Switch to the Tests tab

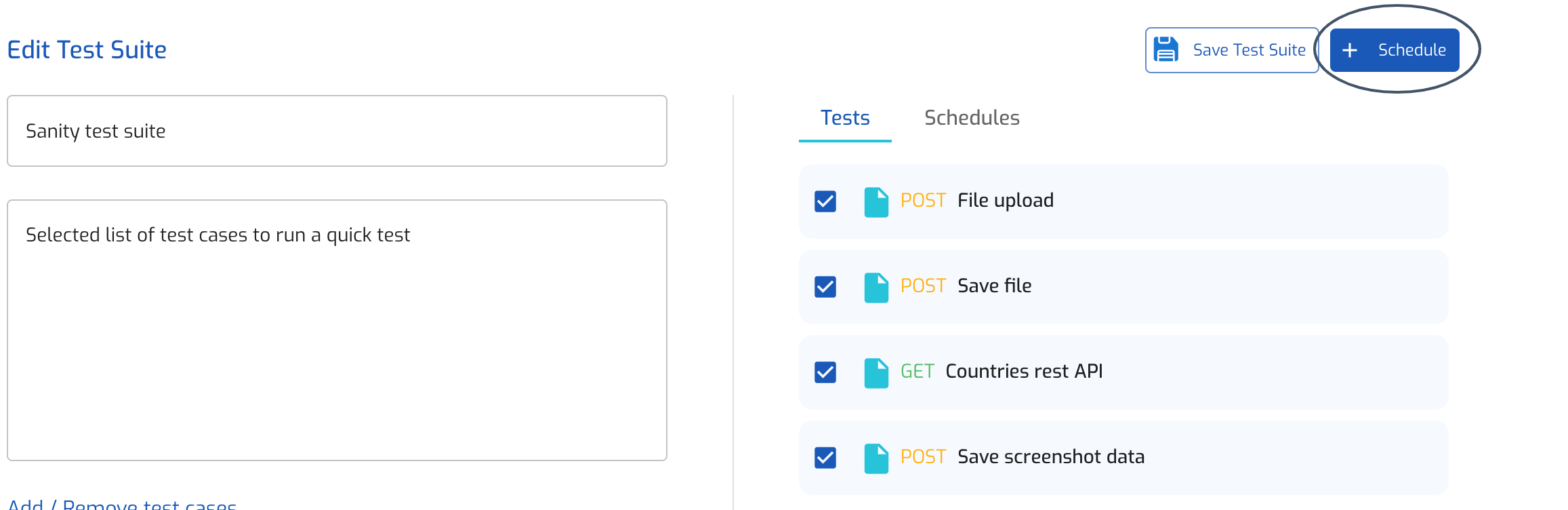click(845, 118)
